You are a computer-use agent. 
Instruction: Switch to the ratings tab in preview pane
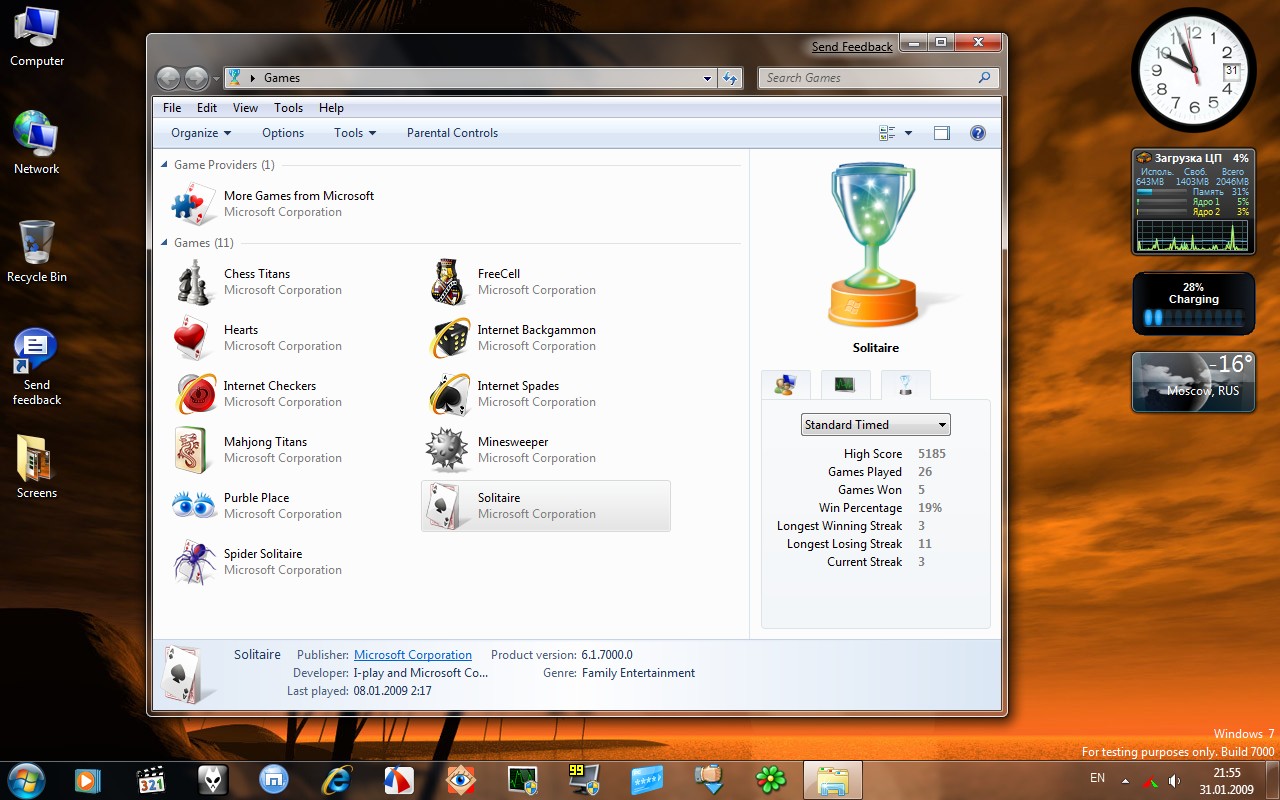point(785,385)
